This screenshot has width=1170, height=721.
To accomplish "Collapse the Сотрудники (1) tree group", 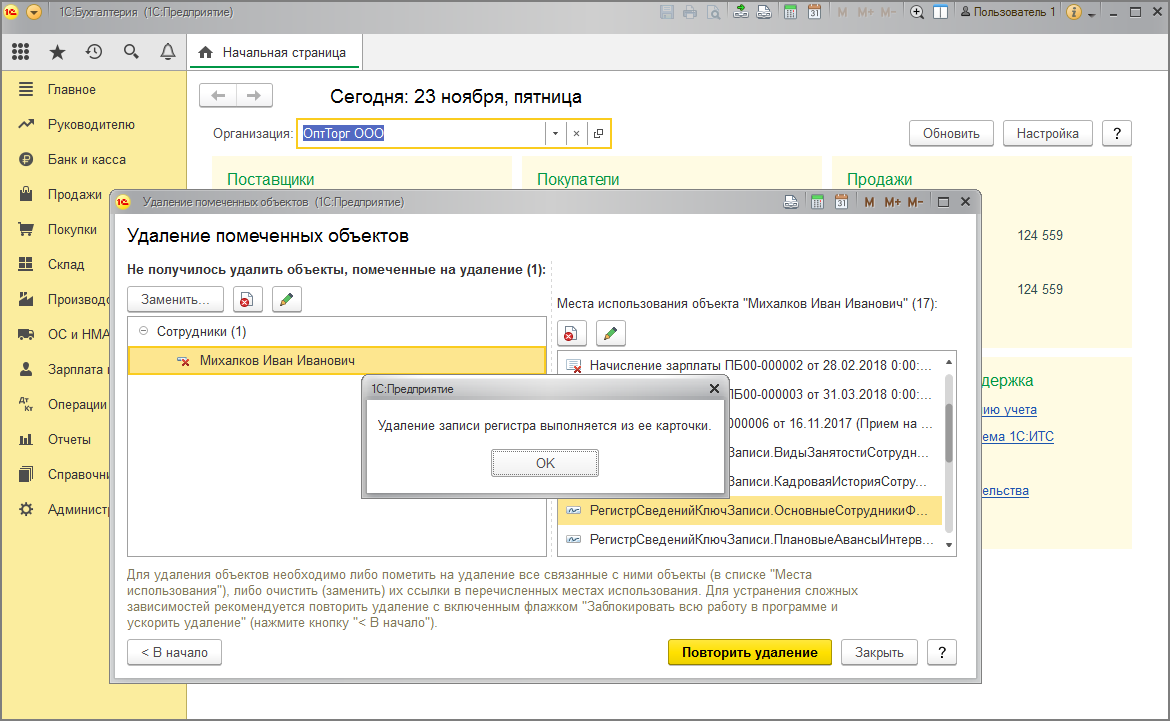I will (x=143, y=331).
